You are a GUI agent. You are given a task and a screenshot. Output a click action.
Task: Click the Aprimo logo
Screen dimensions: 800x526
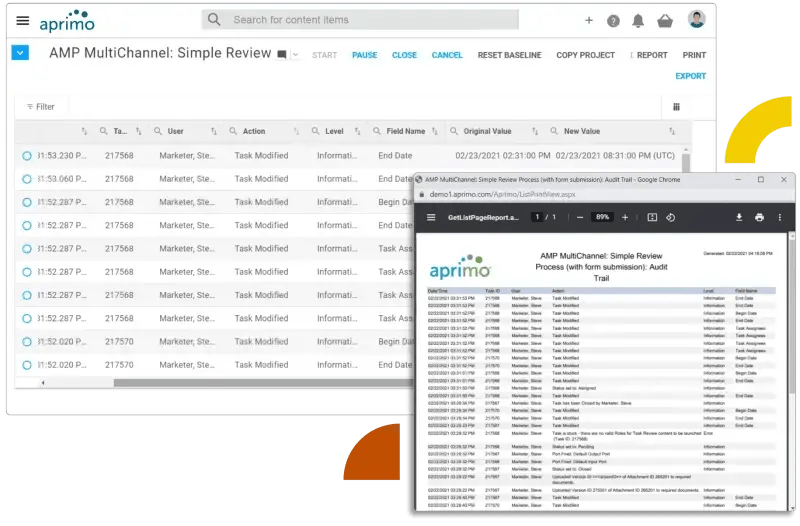(x=67, y=21)
